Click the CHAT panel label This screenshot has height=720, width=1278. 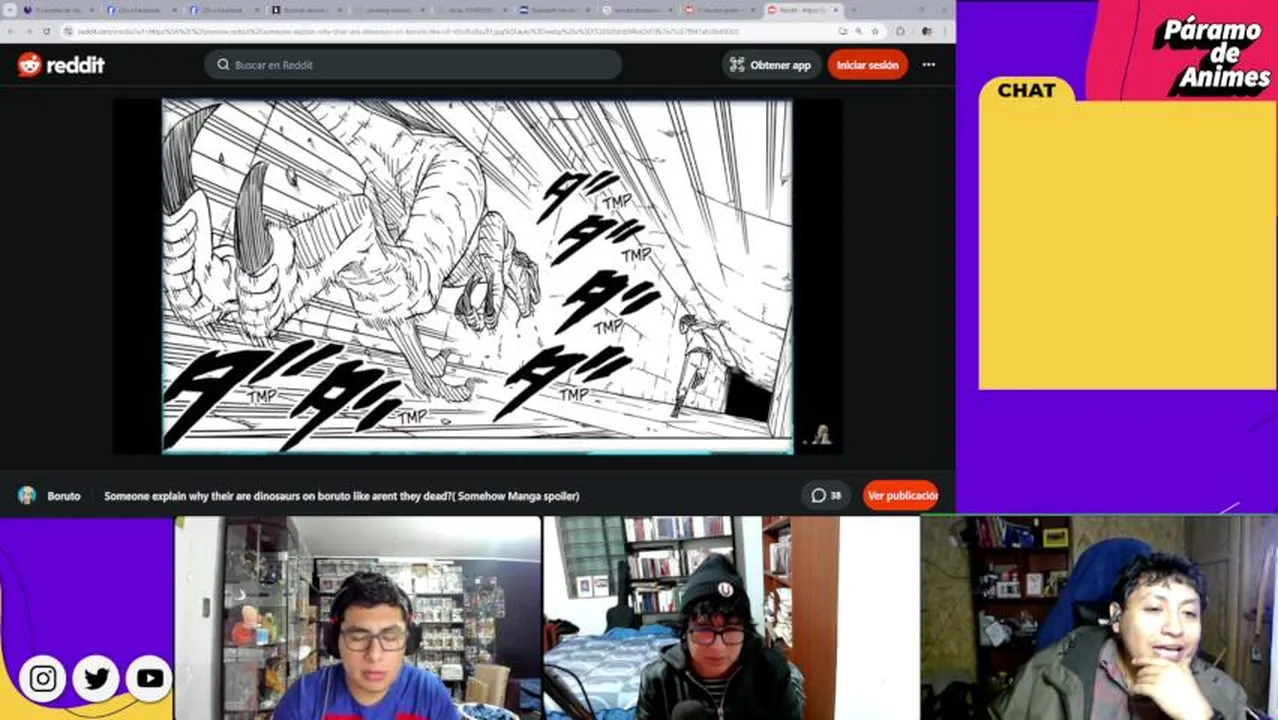point(1026,90)
